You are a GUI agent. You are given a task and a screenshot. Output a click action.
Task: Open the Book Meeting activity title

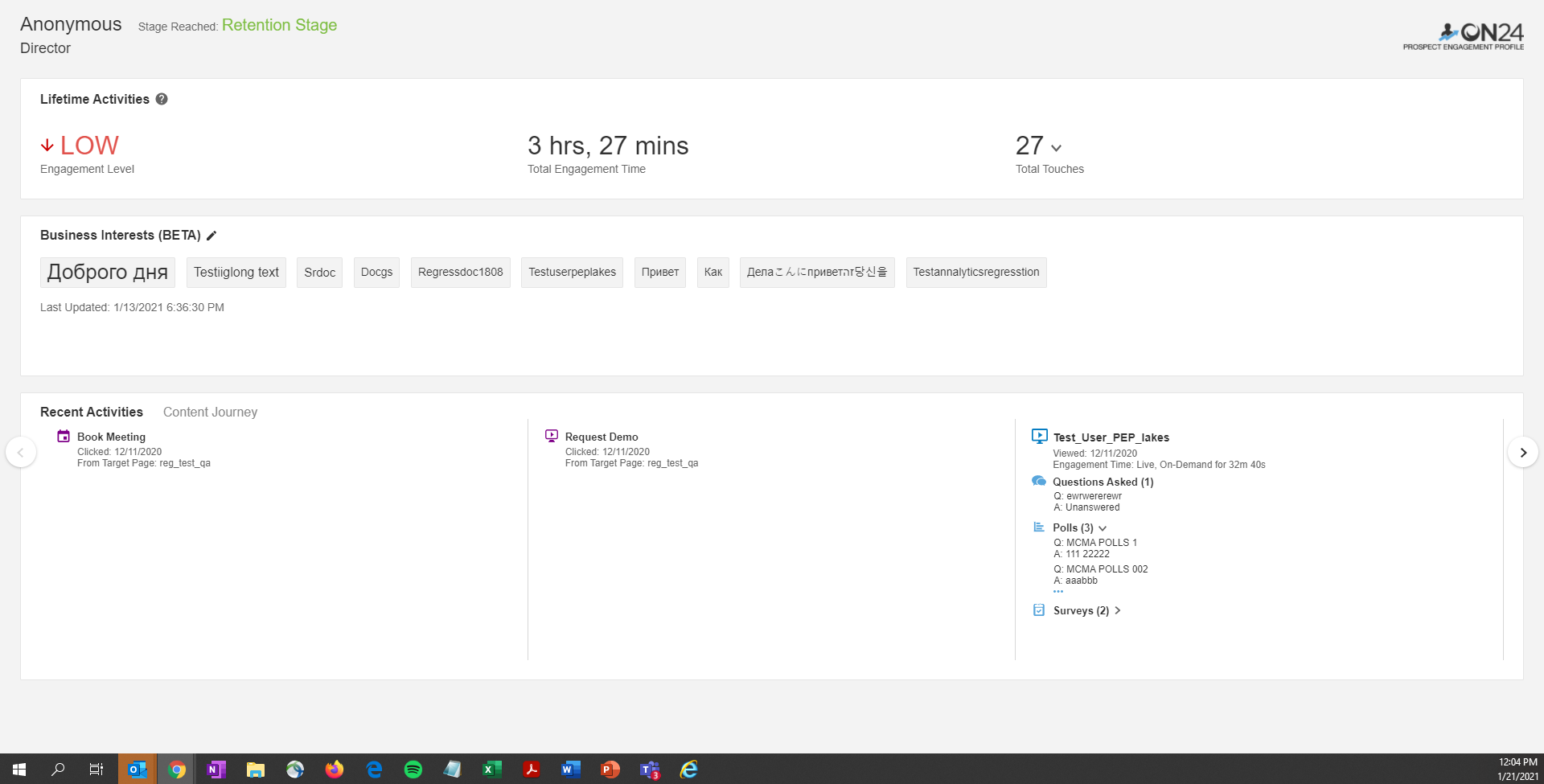click(111, 437)
